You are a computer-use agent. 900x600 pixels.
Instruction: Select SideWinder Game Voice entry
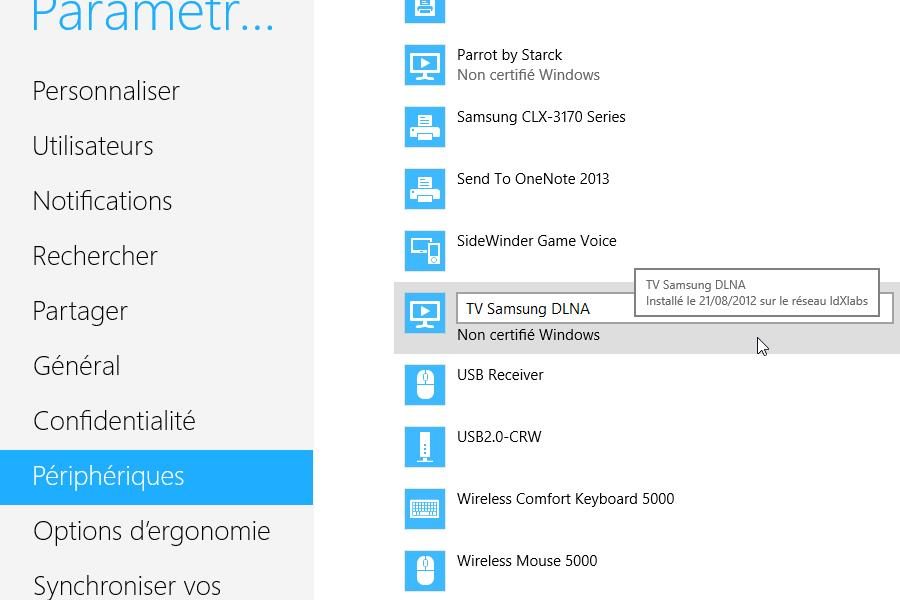tap(536, 241)
